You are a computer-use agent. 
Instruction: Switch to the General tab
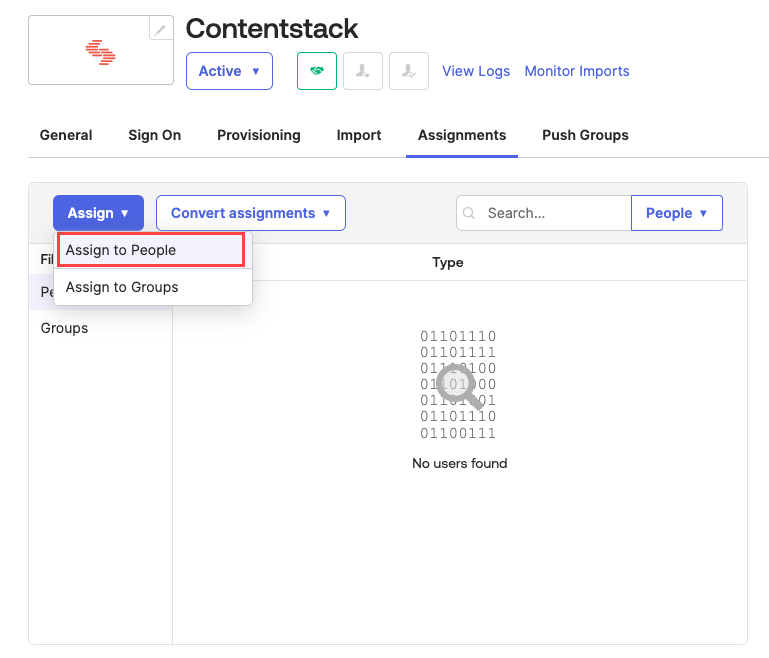tap(66, 135)
